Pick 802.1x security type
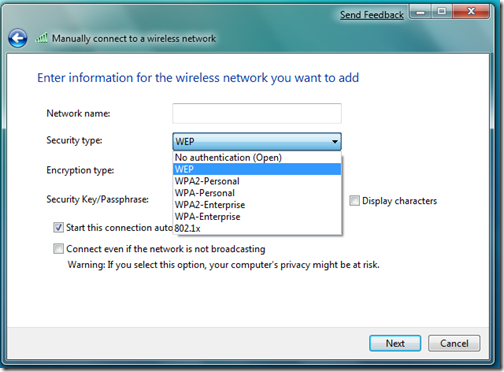 (x=257, y=228)
